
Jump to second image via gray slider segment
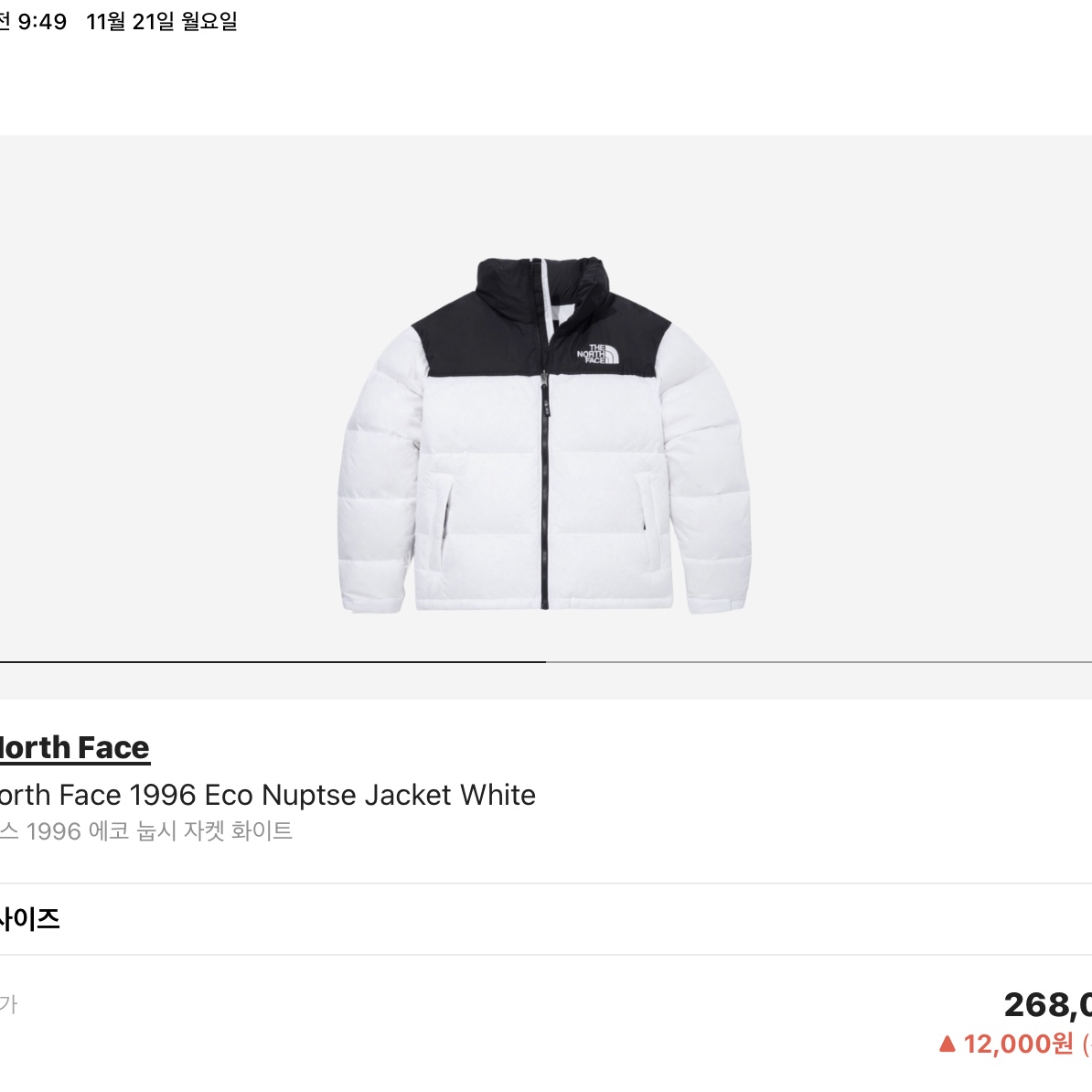819,661
